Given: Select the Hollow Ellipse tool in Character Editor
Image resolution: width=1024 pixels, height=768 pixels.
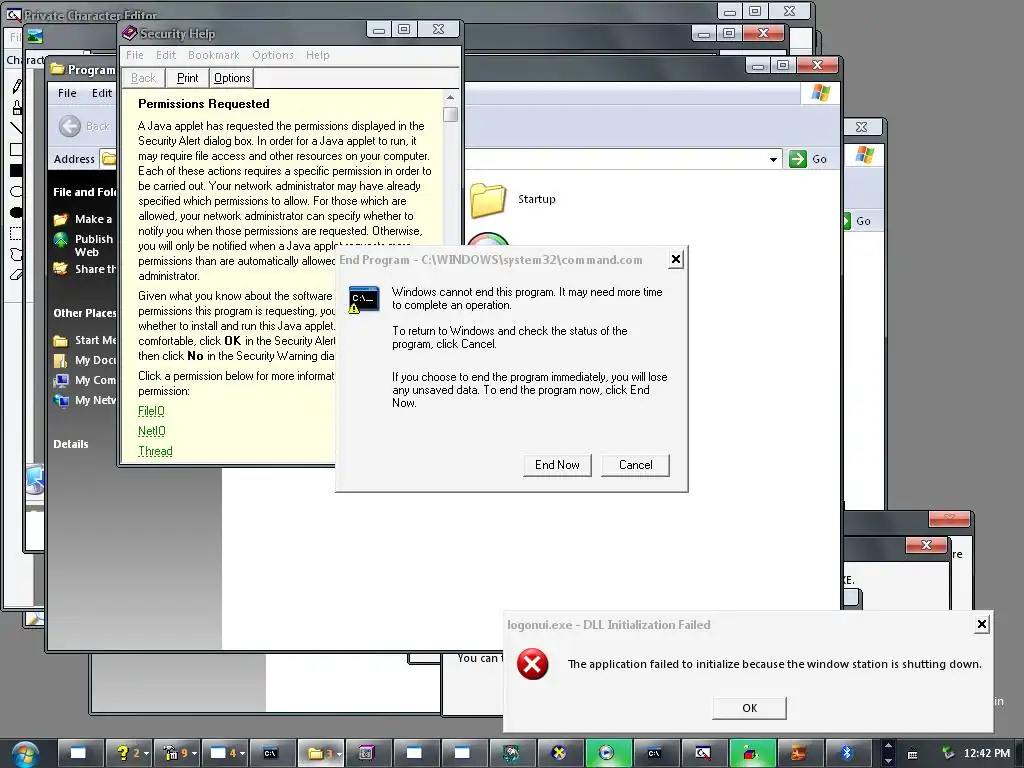Looking at the screenshot, I should (17, 191).
